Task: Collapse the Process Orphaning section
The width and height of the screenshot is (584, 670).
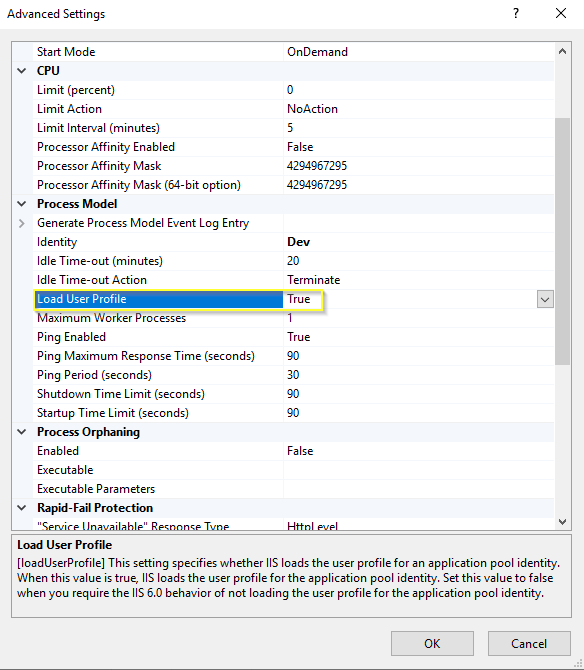Action: coord(22,432)
